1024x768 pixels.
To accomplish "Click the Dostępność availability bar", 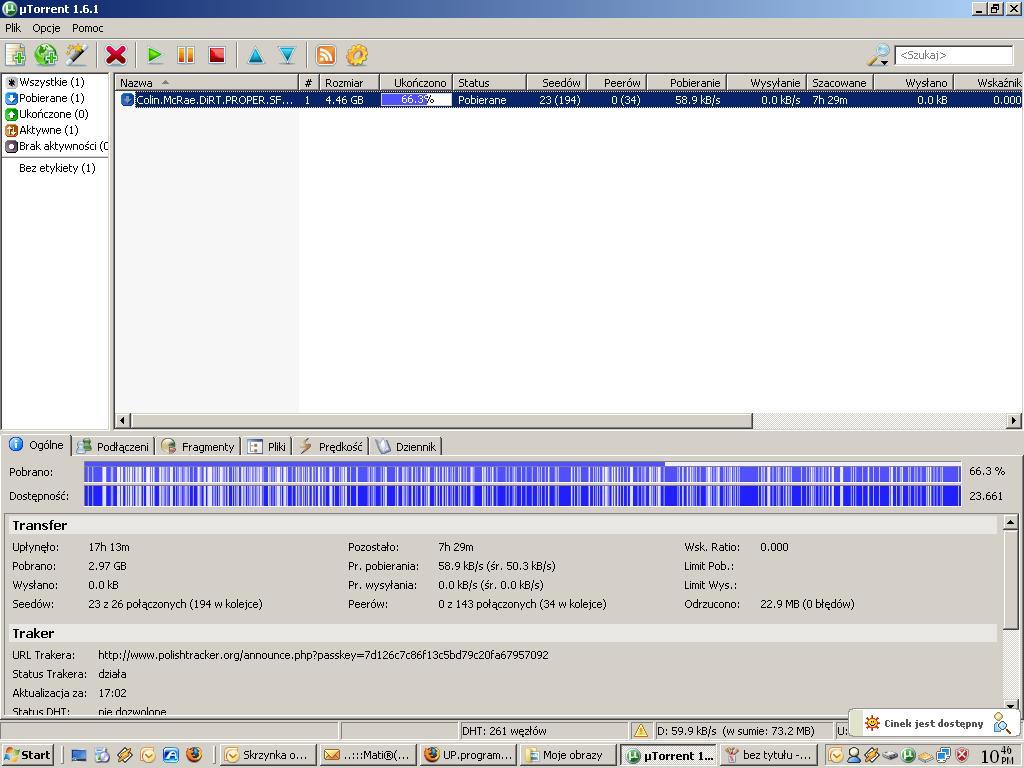I will 522,496.
